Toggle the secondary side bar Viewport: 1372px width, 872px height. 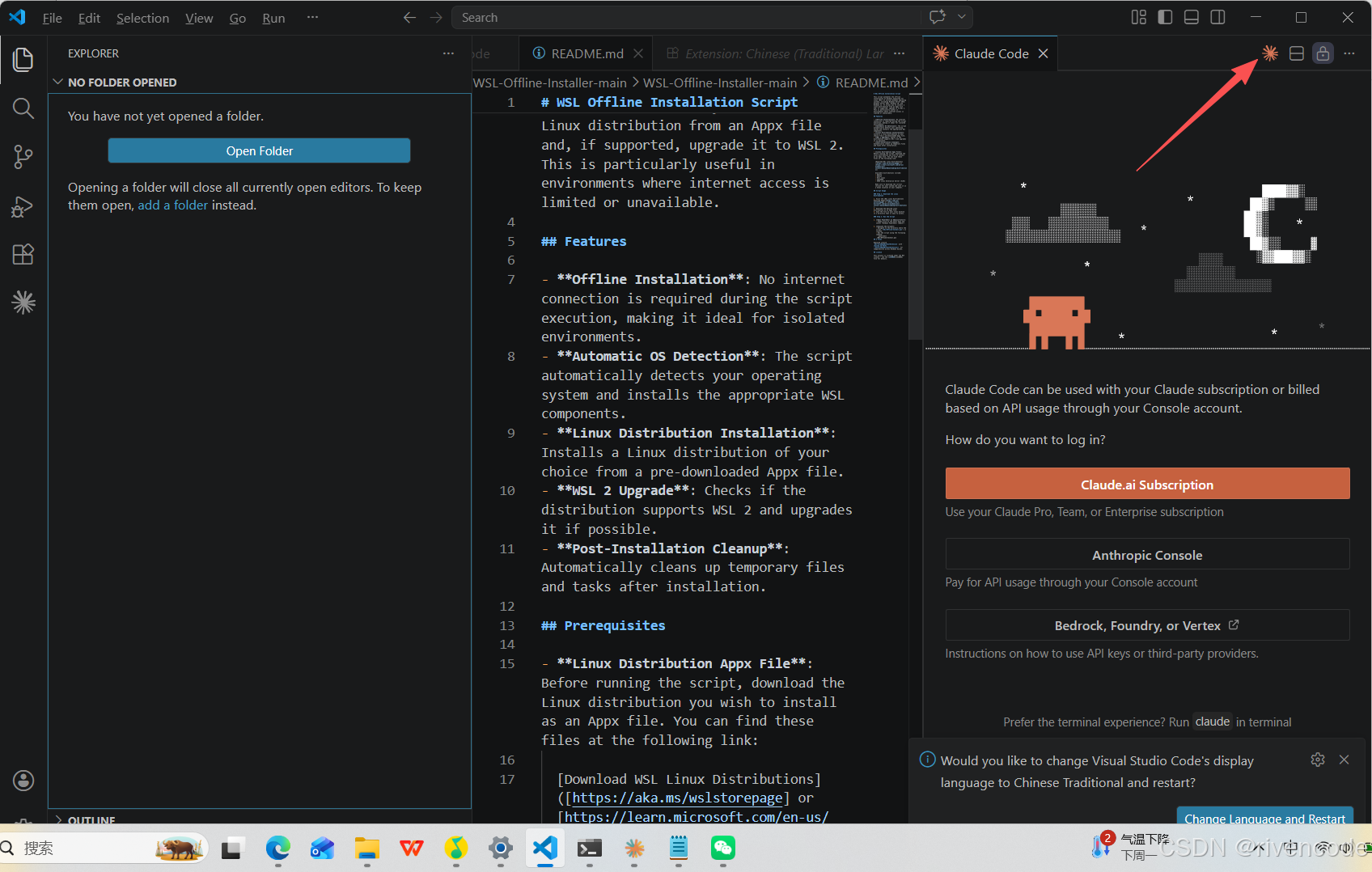1217,17
